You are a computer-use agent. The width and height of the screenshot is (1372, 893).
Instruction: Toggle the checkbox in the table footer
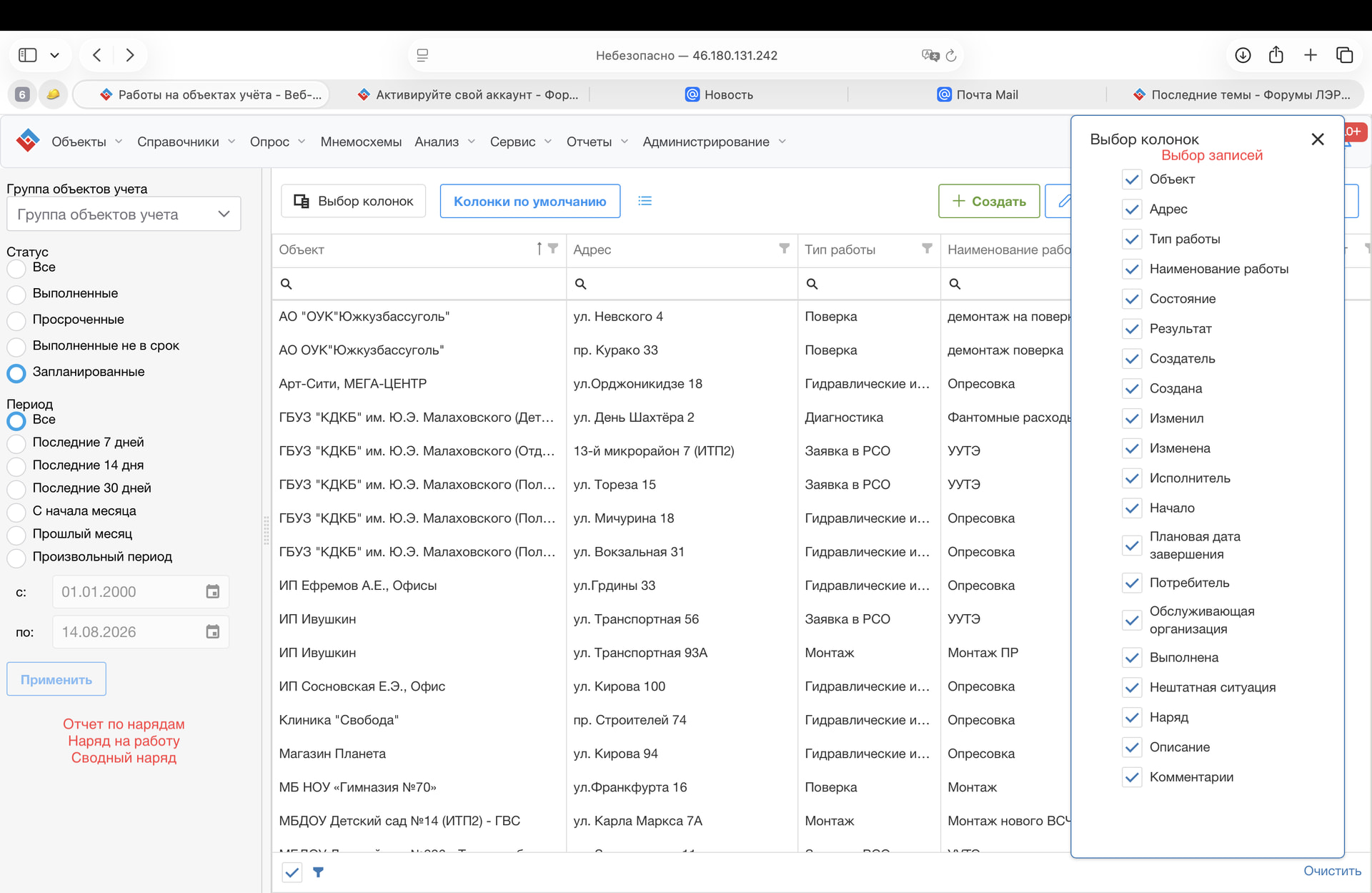coord(292,872)
